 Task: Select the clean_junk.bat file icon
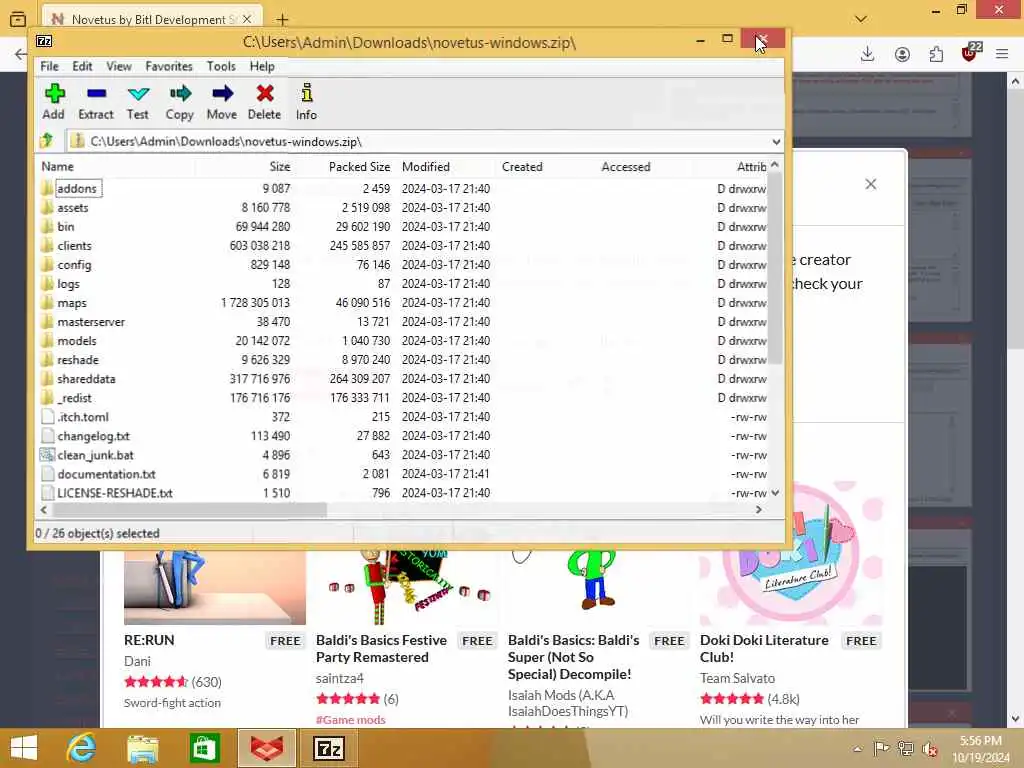[x=47, y=455]
